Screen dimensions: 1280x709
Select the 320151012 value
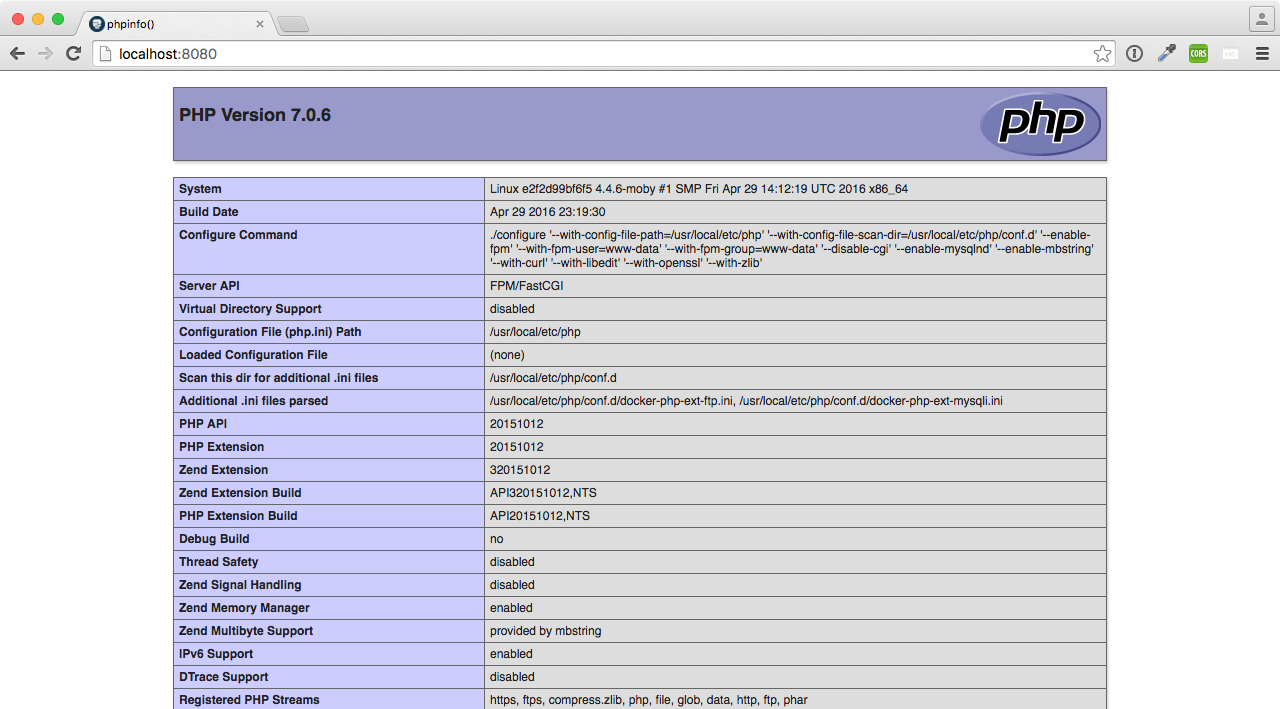pyautogui.click(x=520, y=470)
